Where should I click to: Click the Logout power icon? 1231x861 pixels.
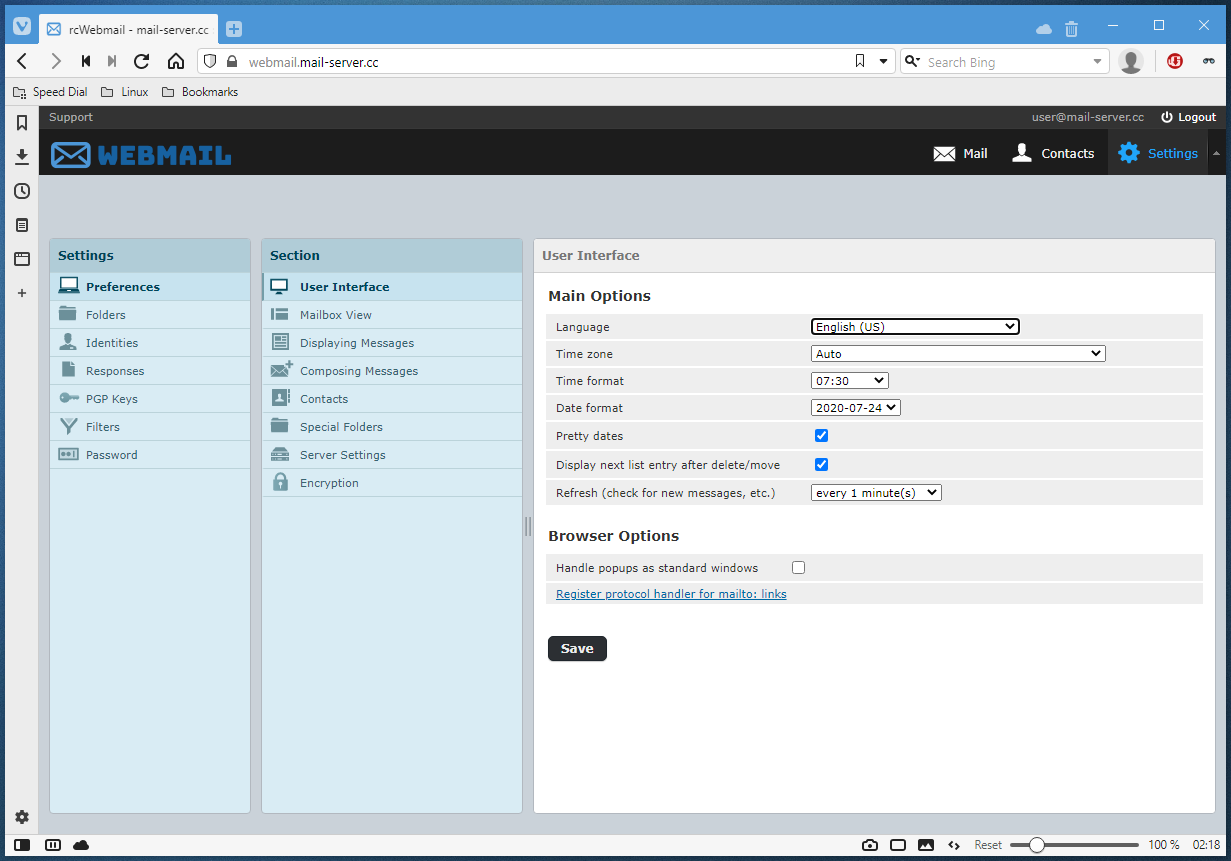[x=1166, y=117]
